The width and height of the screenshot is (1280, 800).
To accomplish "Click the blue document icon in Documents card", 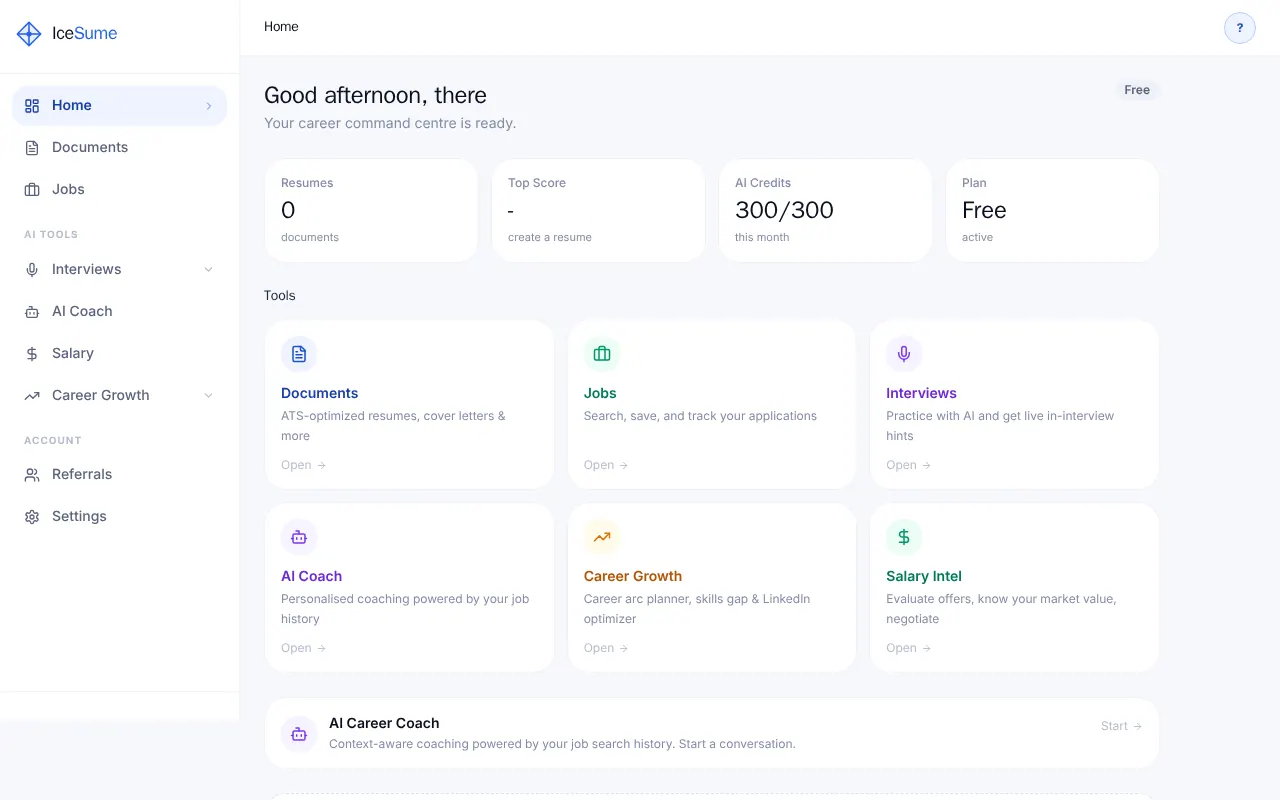I will [x=299, y=354].
